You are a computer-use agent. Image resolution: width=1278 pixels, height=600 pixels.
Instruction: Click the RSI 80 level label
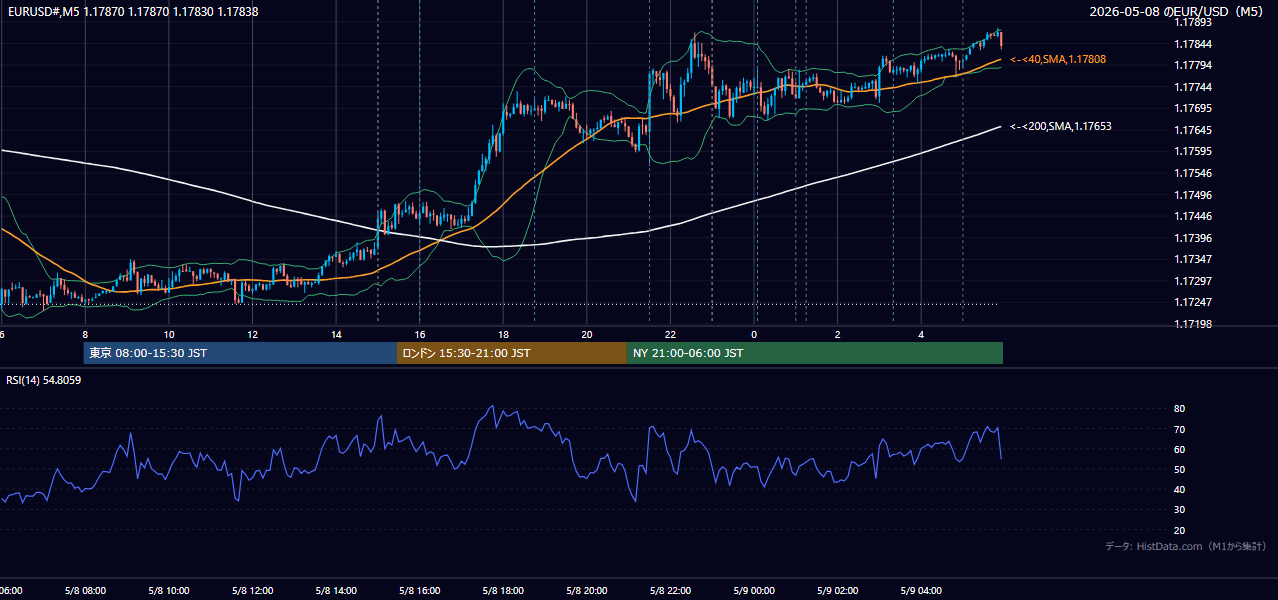coord(1179,409)
